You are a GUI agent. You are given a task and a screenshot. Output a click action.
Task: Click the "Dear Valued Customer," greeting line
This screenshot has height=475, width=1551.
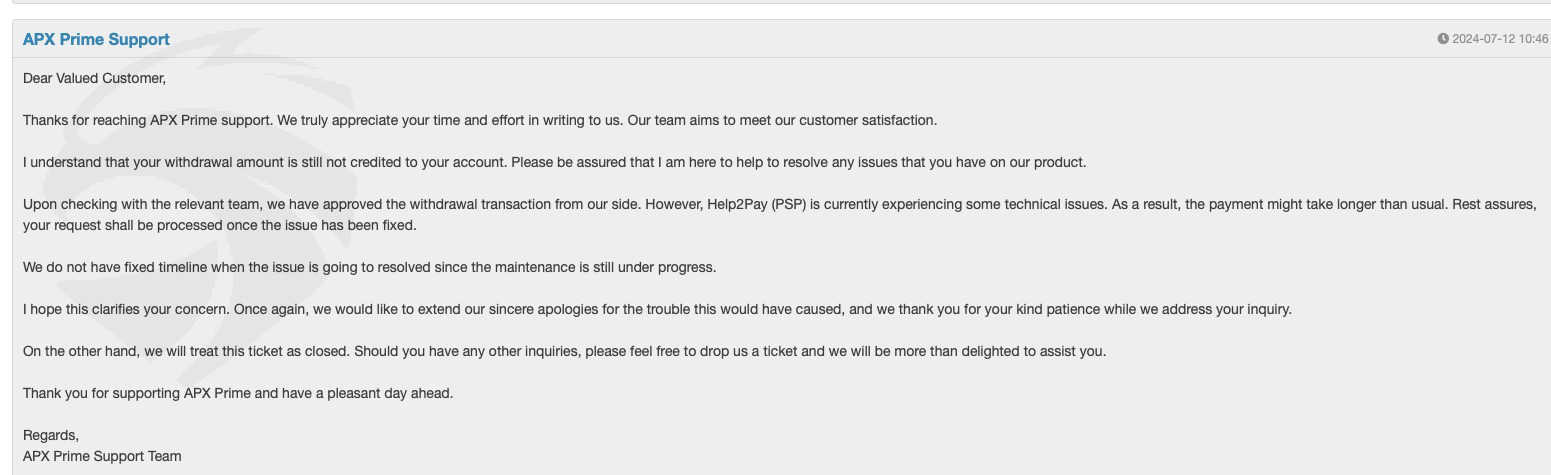point(94,78)
